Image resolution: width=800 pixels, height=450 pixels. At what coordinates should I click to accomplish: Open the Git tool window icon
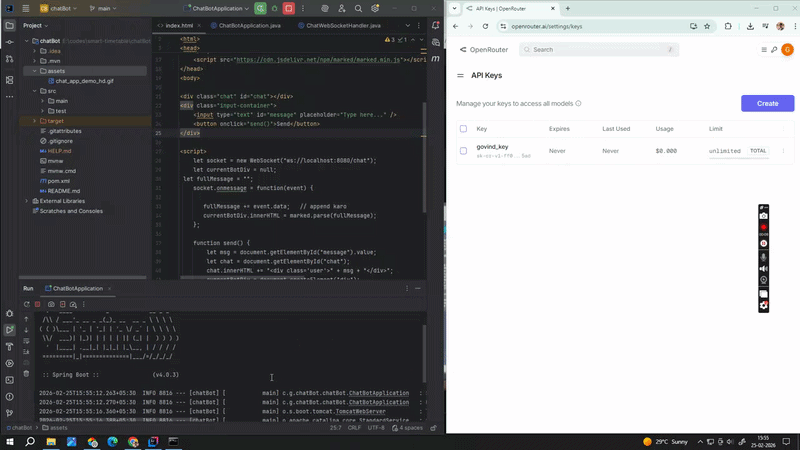(10, 413)
